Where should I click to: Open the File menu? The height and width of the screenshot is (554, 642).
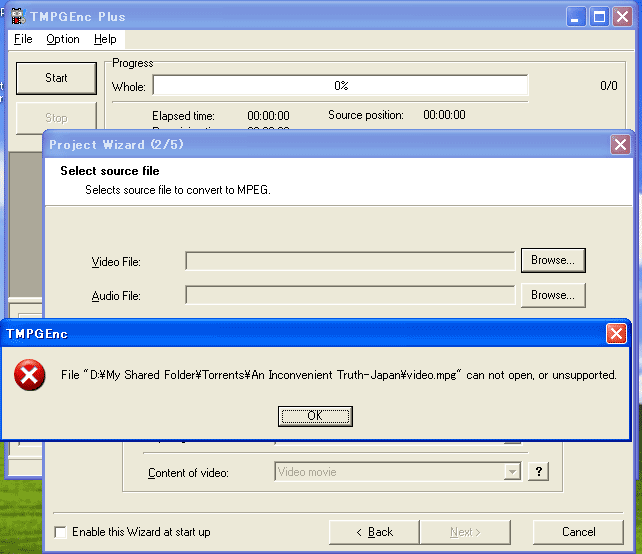(x=23, y=39)
